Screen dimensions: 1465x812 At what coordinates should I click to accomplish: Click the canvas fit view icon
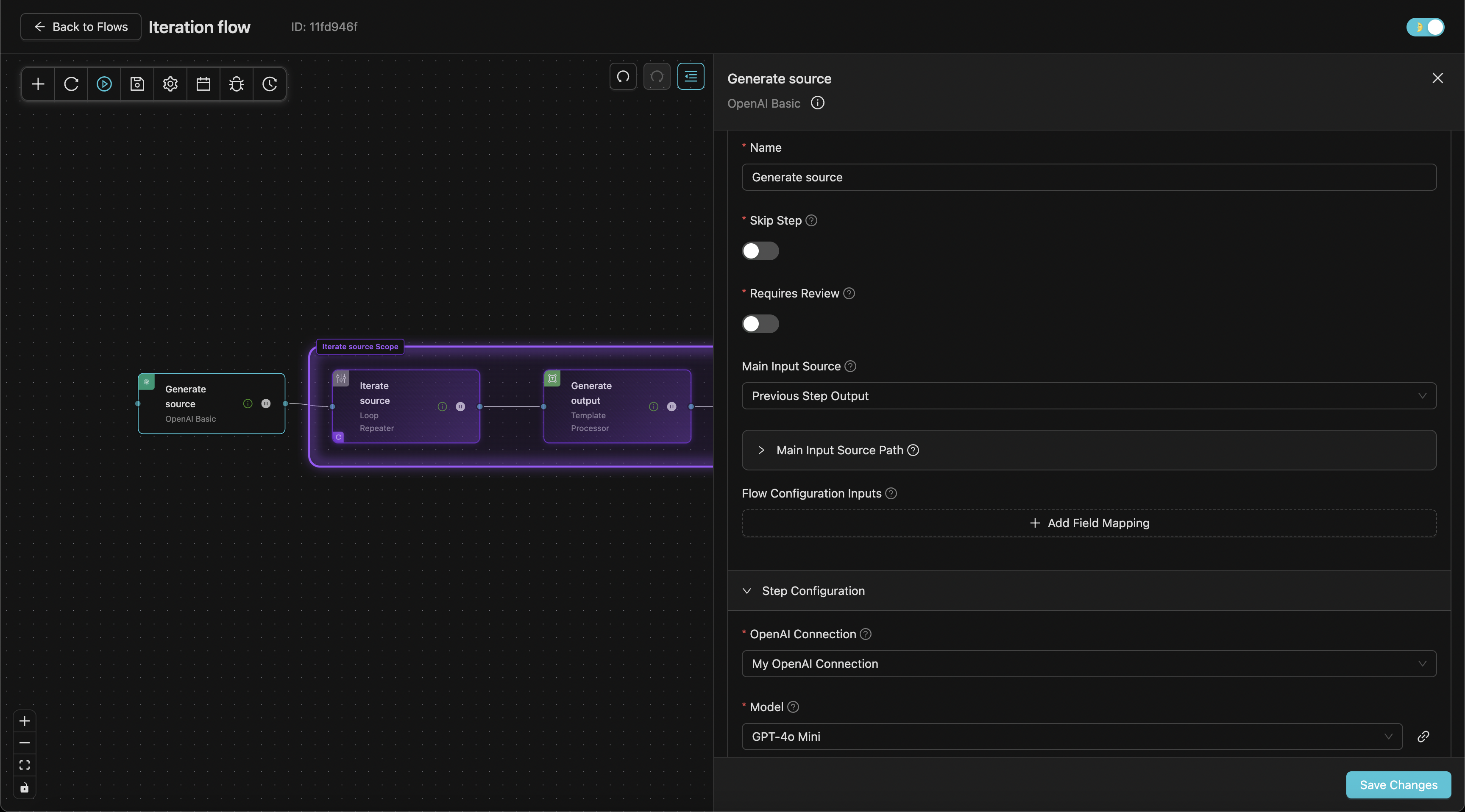click(25, 765)
